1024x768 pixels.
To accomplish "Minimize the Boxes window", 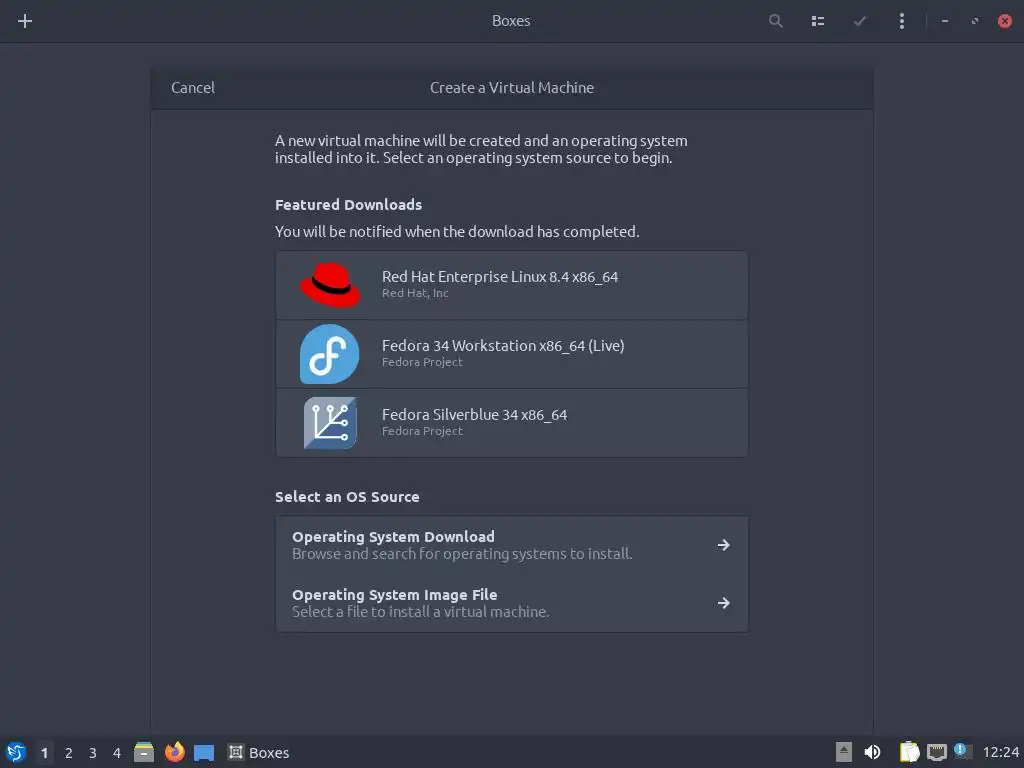I will coord(944,21).
